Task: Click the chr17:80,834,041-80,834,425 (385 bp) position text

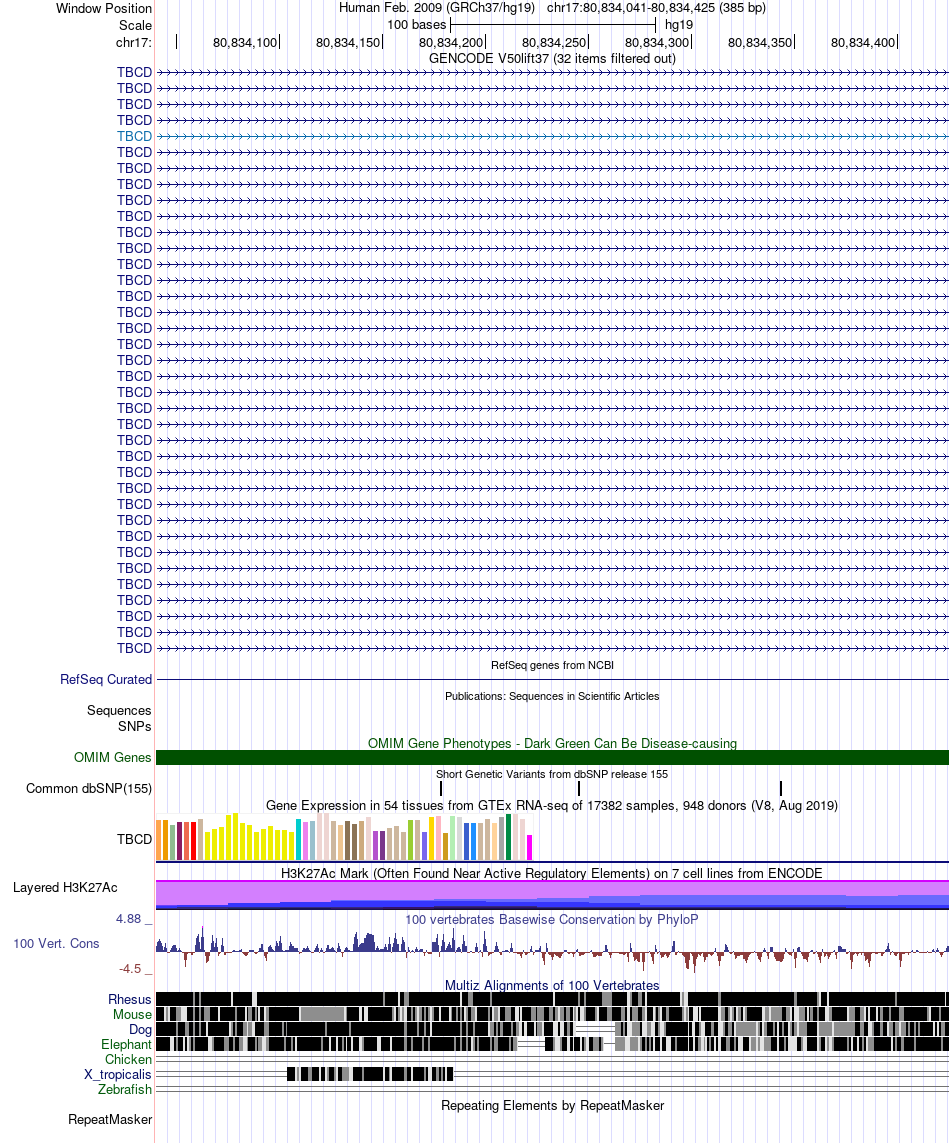Action: point(656,8)
